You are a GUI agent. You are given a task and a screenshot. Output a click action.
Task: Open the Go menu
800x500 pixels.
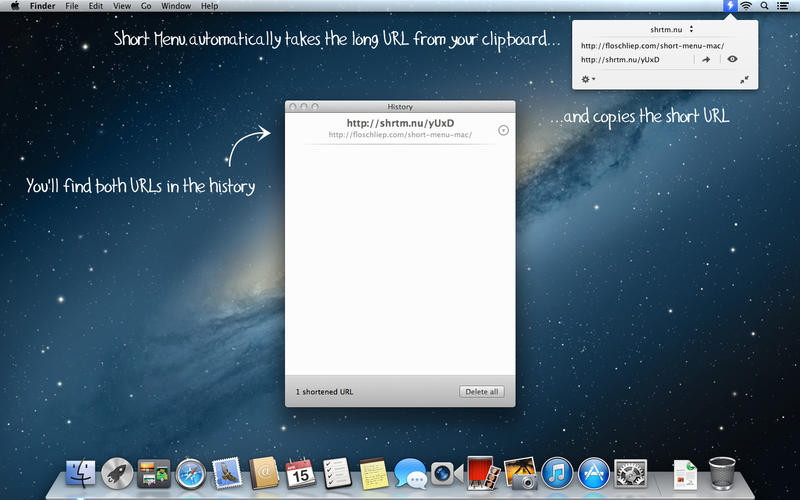coord(146,6)
